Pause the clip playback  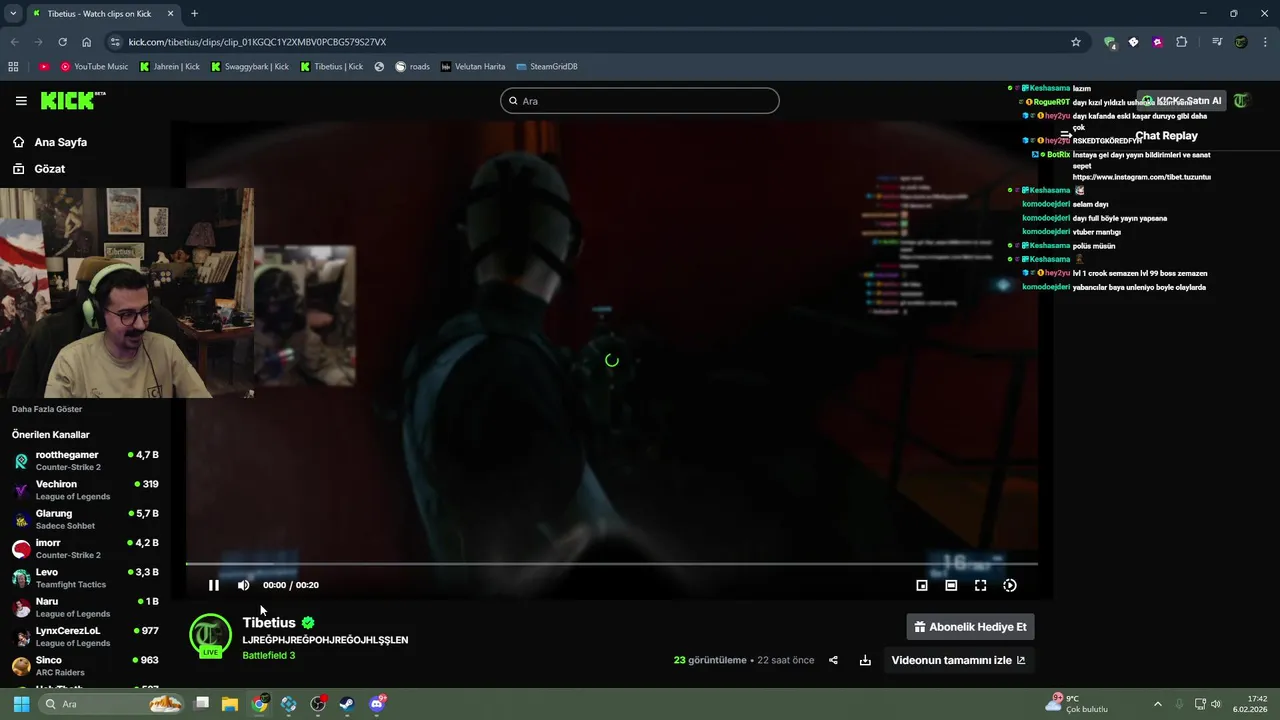[x=213, y=585]
